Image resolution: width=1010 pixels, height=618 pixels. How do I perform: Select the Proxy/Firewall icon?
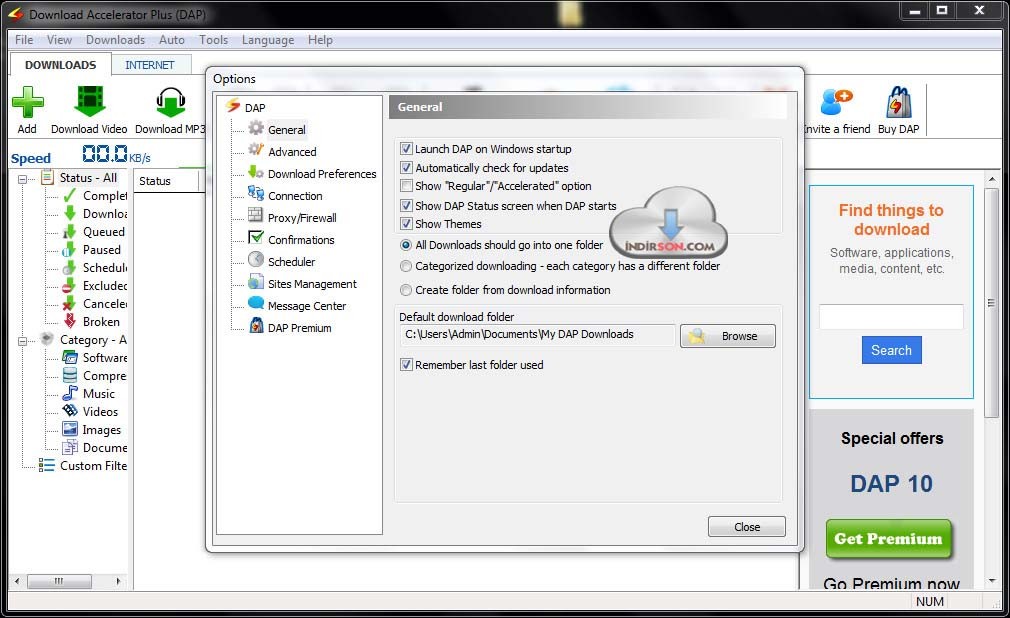pyautogui.click(x=256, y=215)
